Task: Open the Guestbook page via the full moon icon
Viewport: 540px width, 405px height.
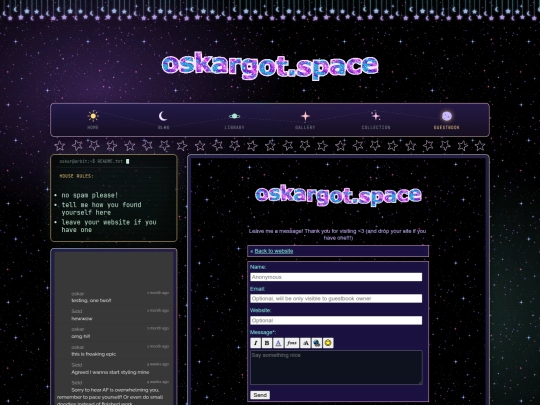Action: [447, 116]
